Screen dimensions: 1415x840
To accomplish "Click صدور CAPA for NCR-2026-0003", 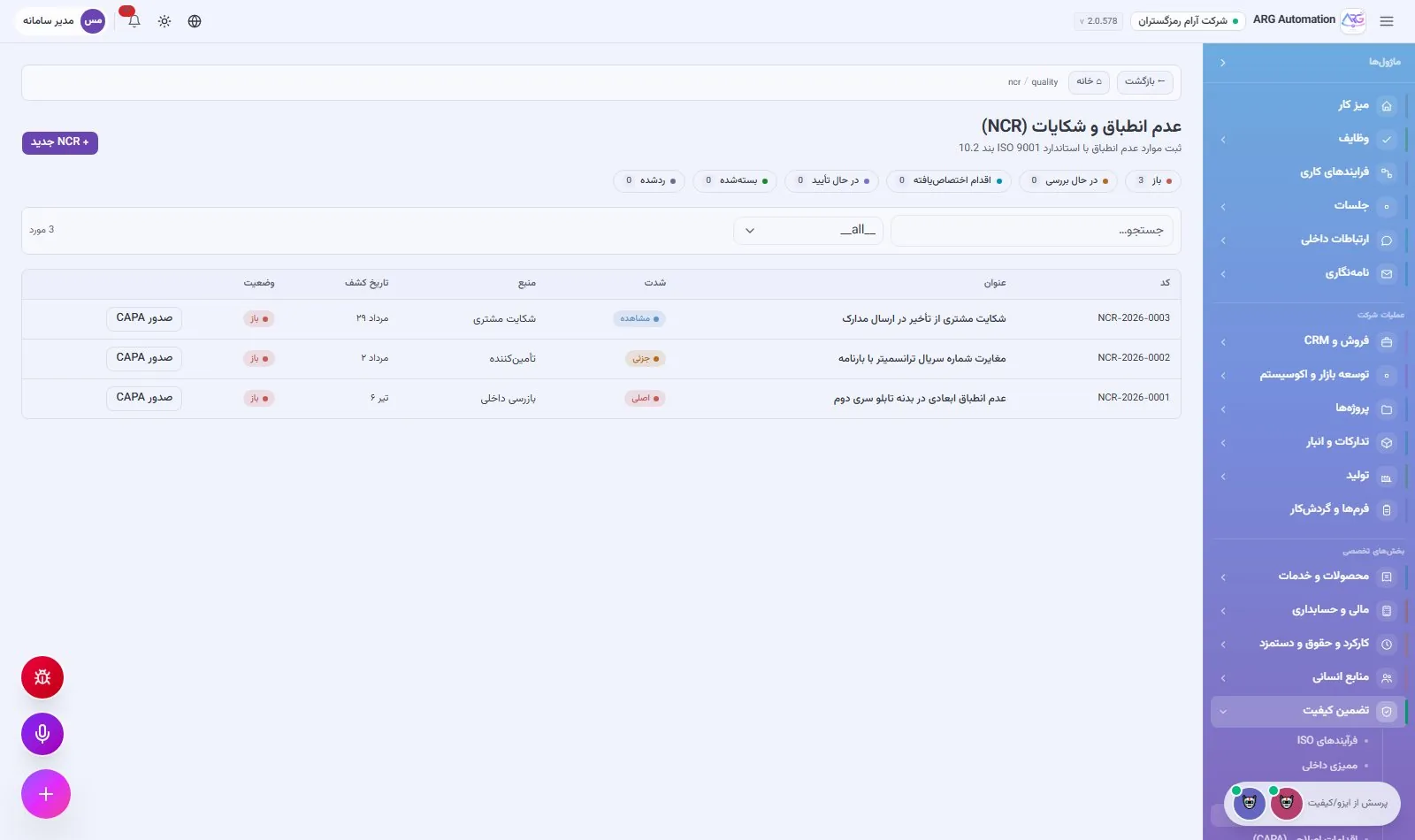I will tap(144, 318).
